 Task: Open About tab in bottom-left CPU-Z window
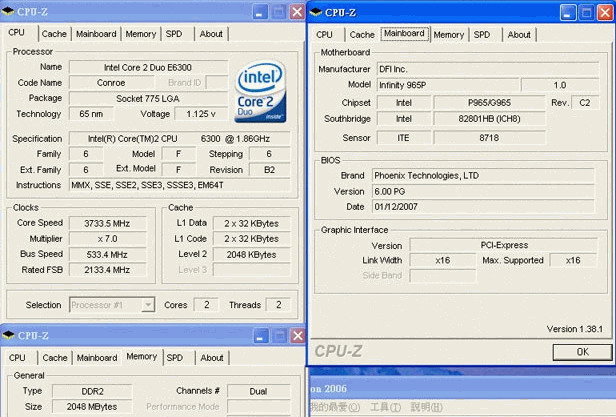[x=212, y=358]
